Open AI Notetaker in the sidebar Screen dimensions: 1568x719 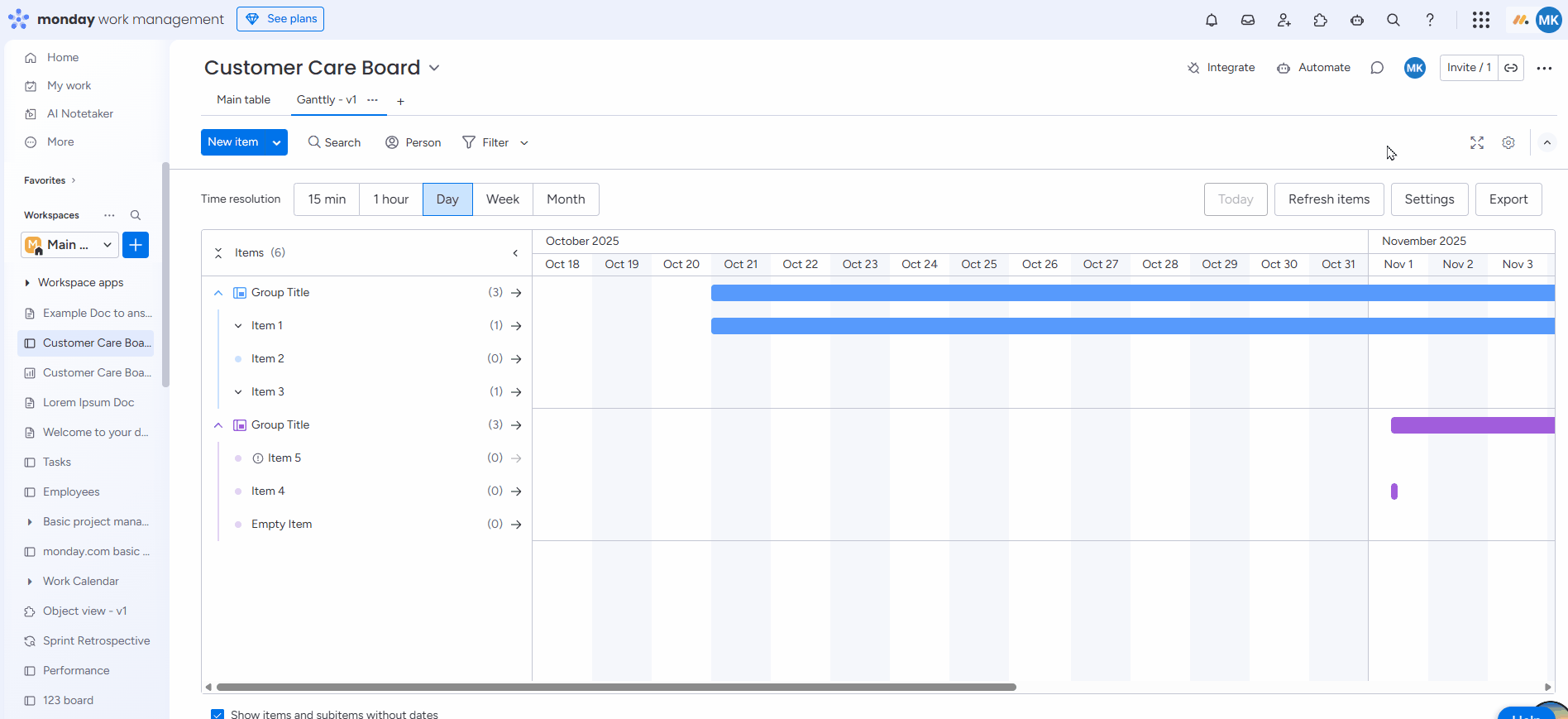(x=79, y=114)
